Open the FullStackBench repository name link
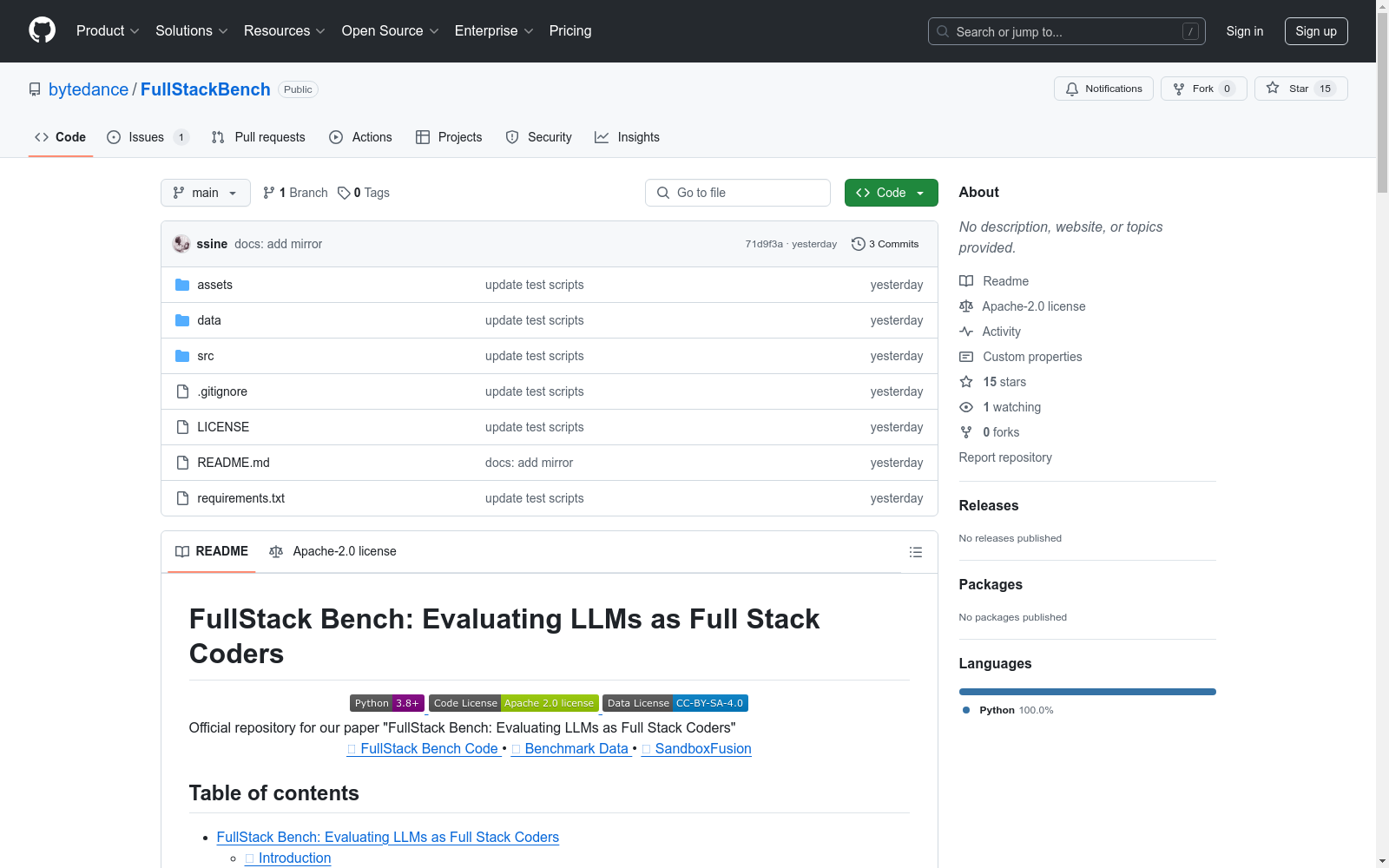Viewport: 1389px width, 868px height. coord(206,89)
